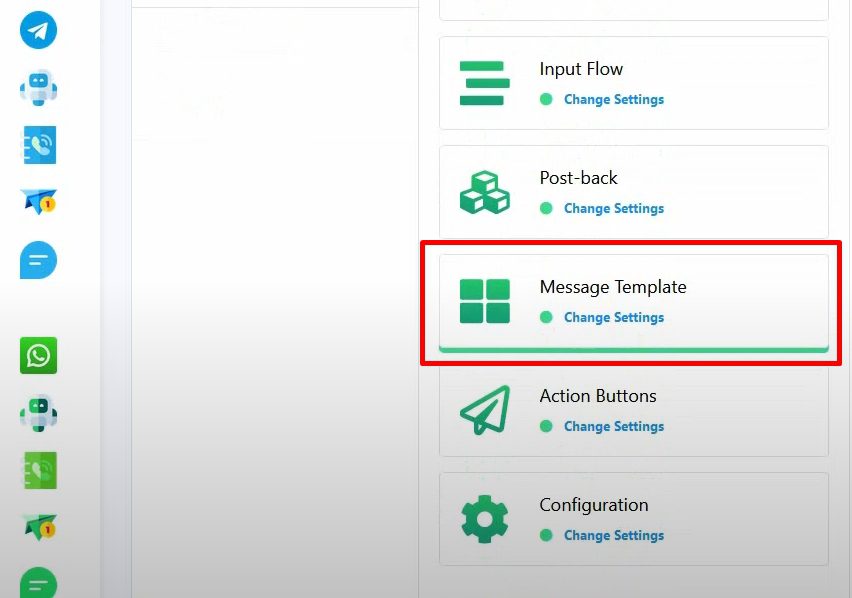
Task: Open the blue phone book contacts icon
Action: [38, 145]
